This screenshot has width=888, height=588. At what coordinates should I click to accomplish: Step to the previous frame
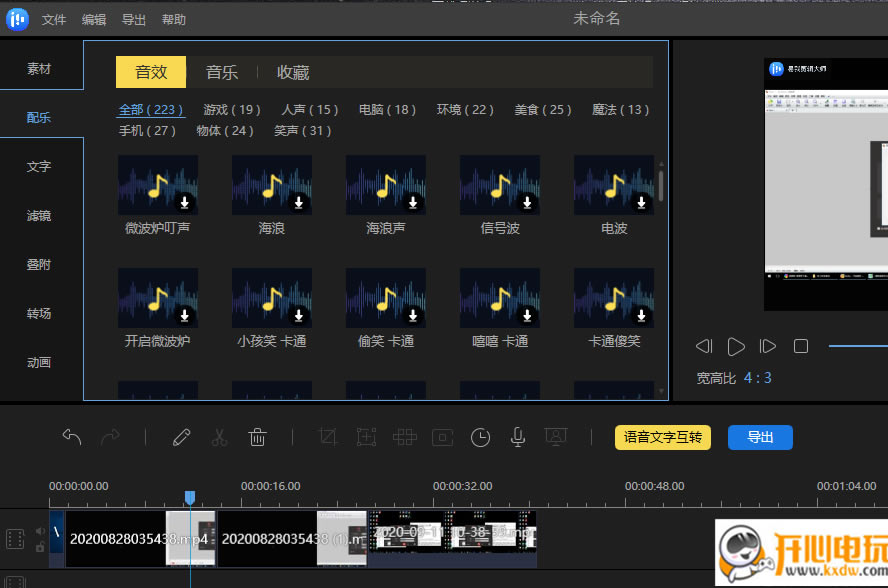(704, 346)
